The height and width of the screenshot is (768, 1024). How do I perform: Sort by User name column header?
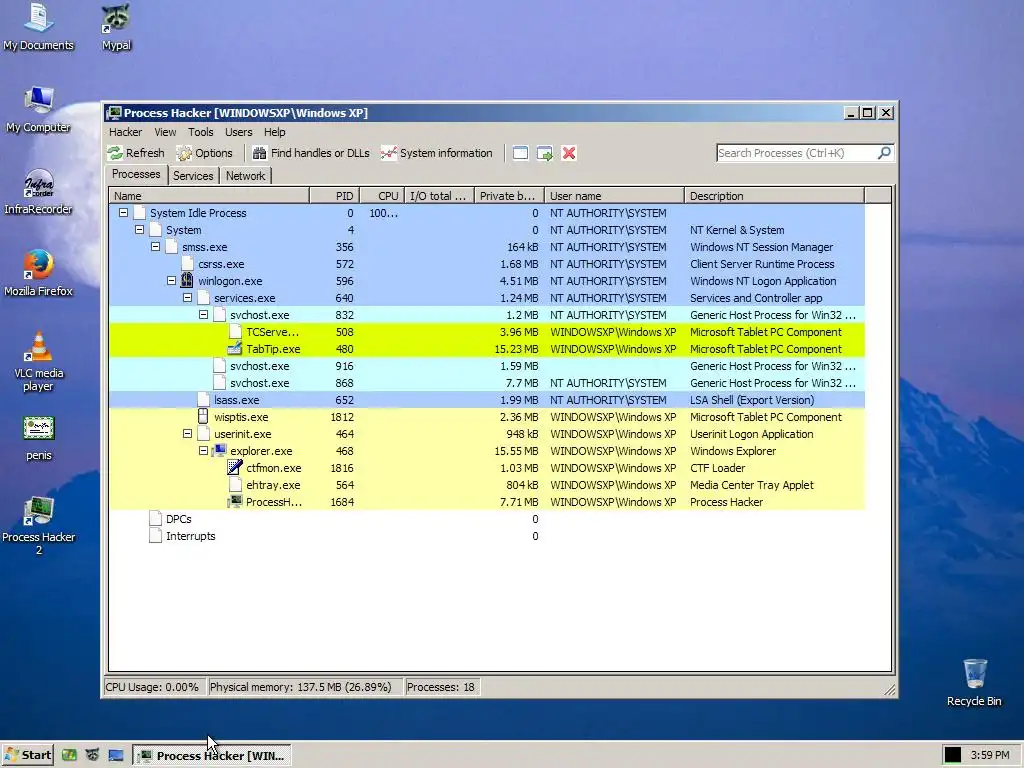click(615, 195)
